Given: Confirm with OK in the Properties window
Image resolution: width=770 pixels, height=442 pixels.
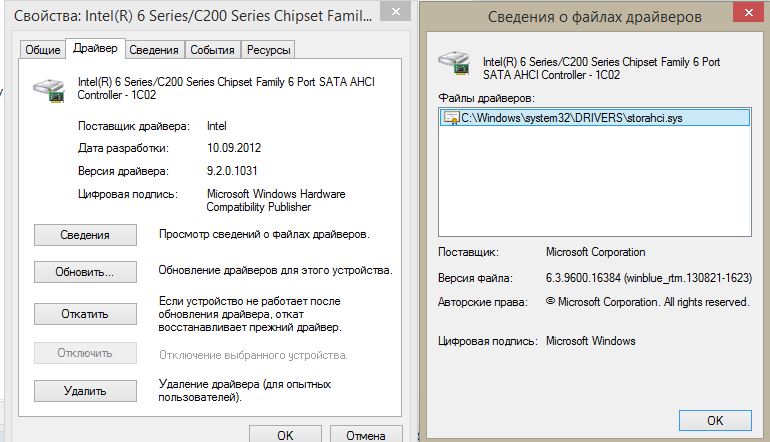Looking at the screenshot, I should 285,435.
